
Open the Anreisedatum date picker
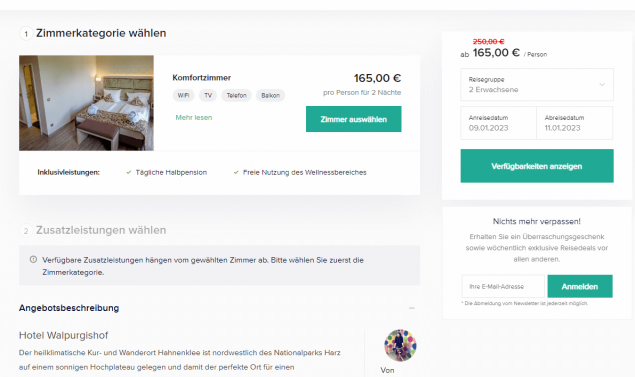coord(499,123)
